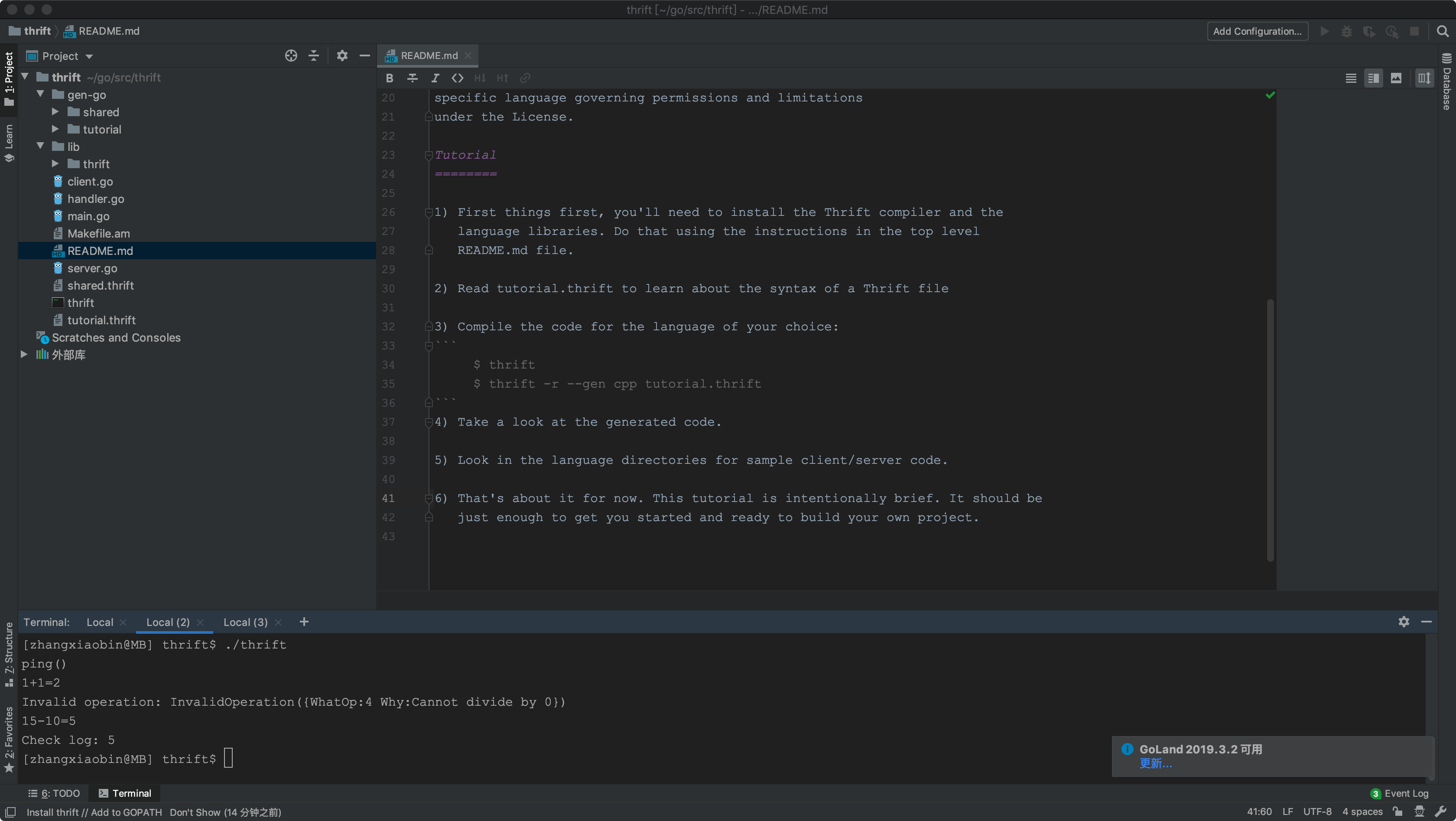Open the Structure tool window
This screenshot has width=1456, height=821.
(9, 654)
